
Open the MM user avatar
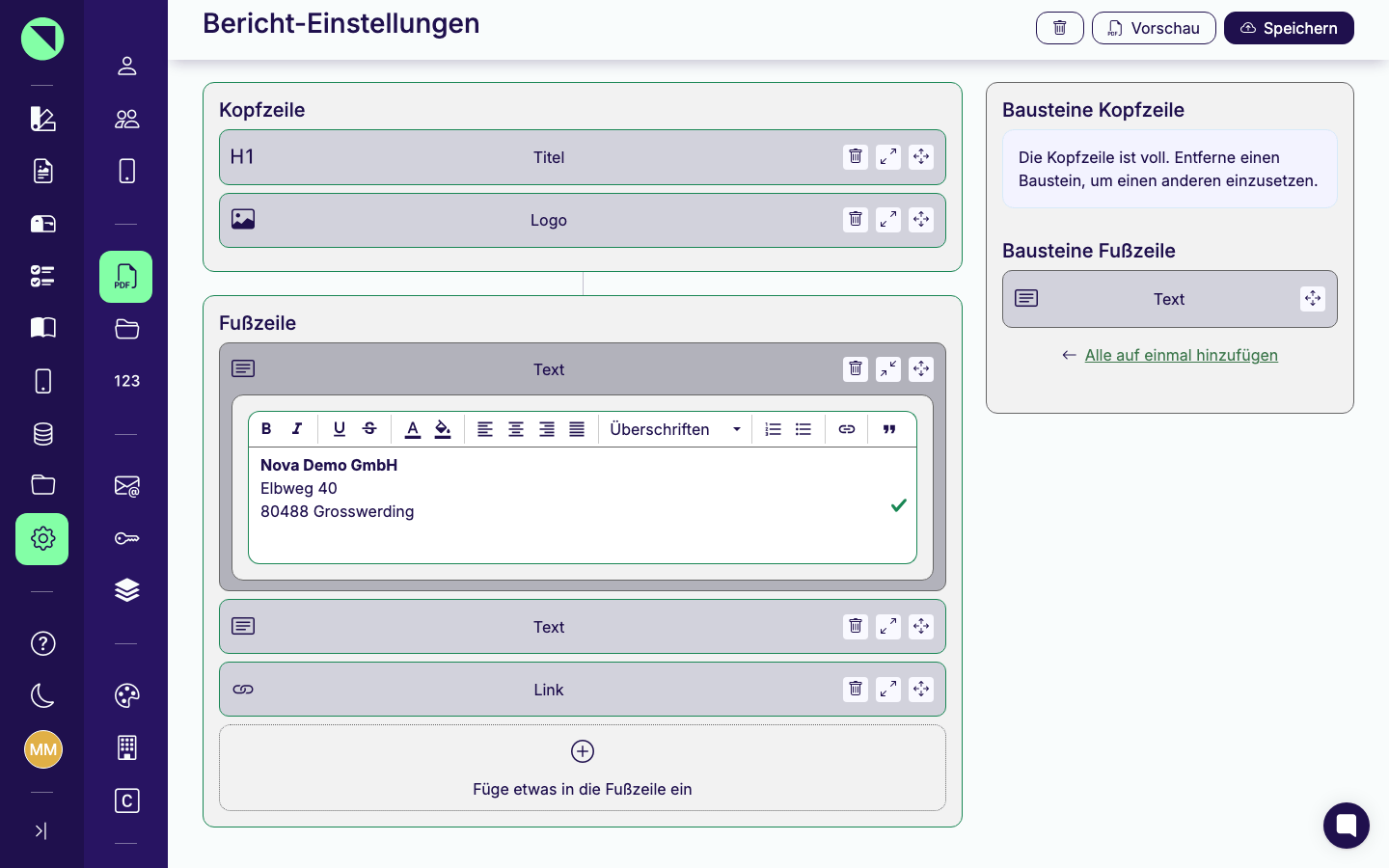tap(42, 749)
